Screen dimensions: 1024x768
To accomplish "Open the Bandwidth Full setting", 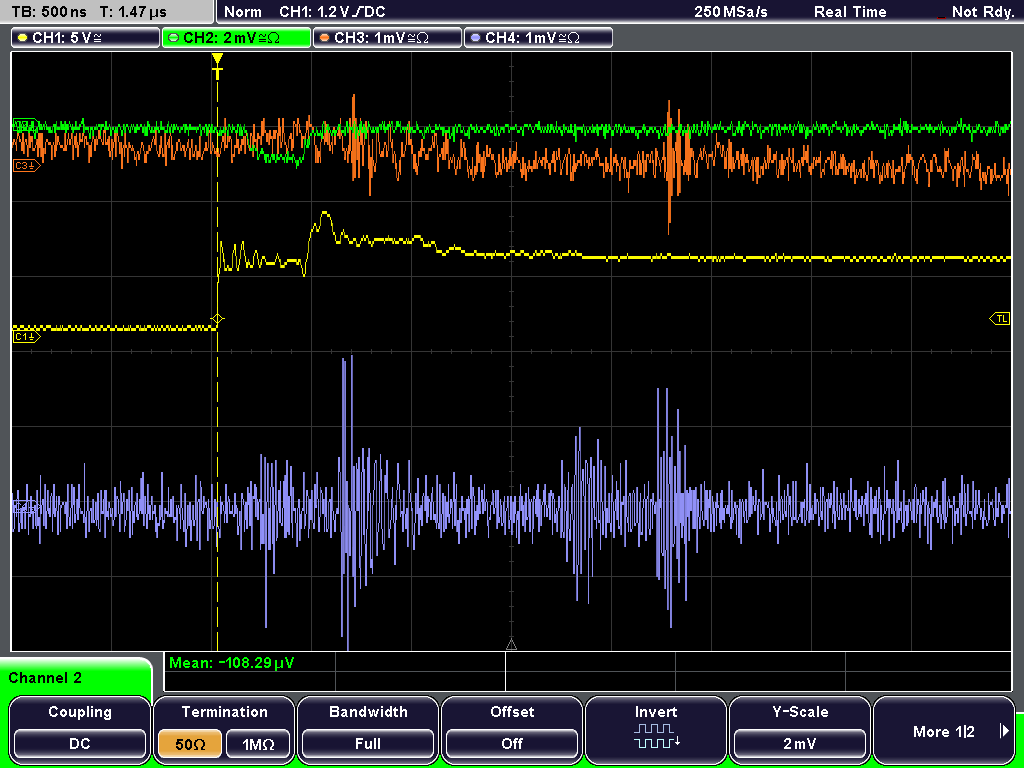I will [x=368, y=729].
